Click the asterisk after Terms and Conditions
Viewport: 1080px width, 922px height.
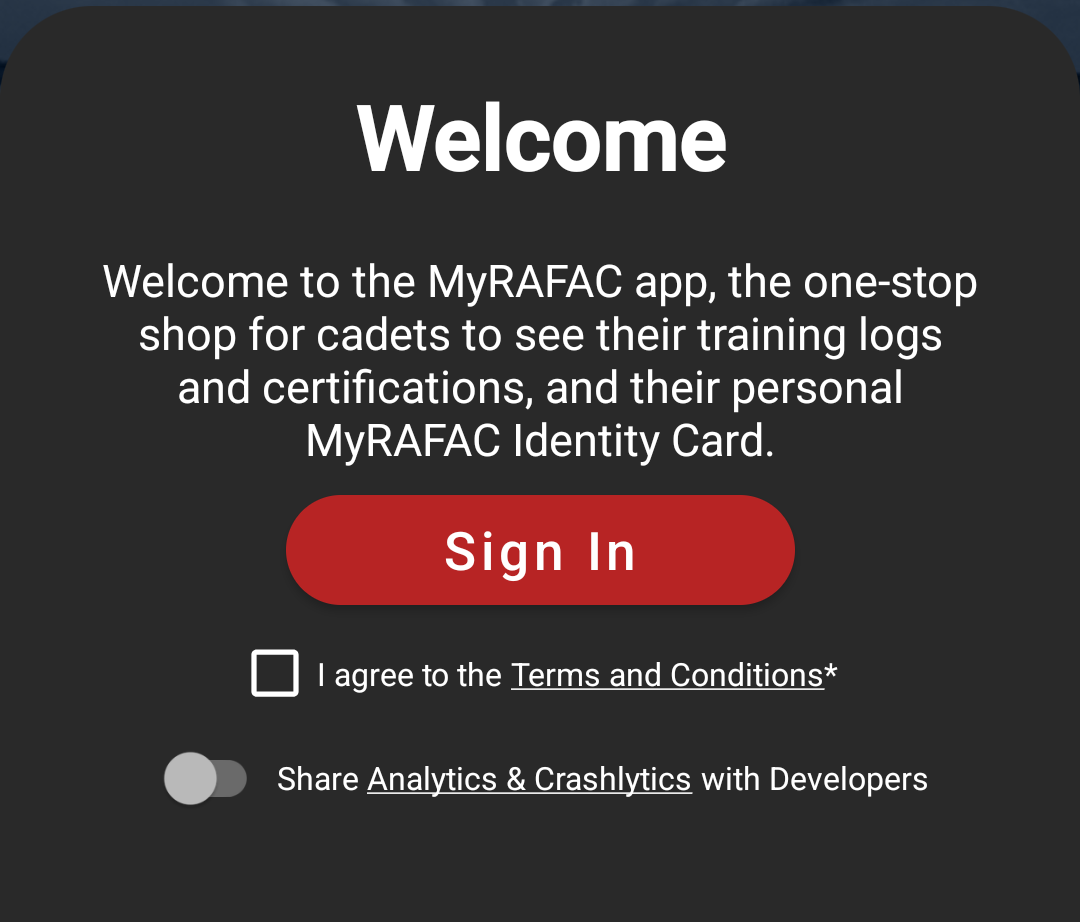[x=831, y=671]
